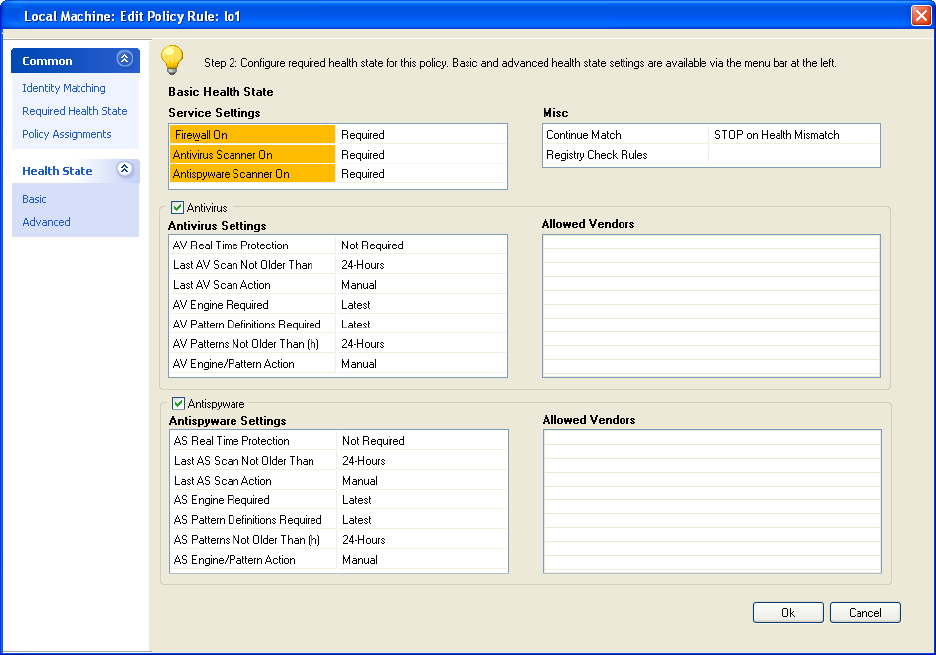Set Continue Match STOP on Health Mismatch value
936x655 pixels.
coord(793,135)
